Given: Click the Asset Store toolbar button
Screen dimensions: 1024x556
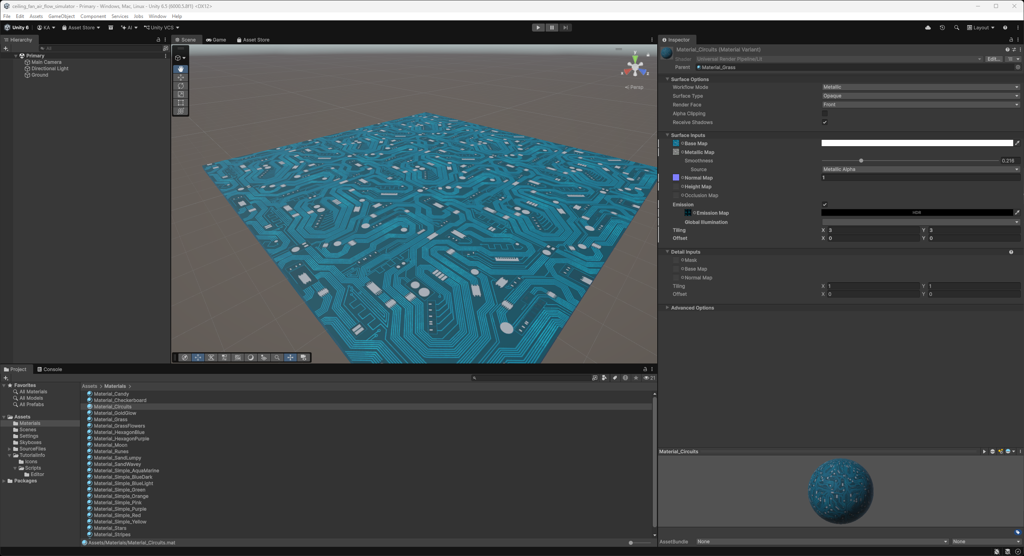Looking at the screenshot, I should [x=81, y=27].
